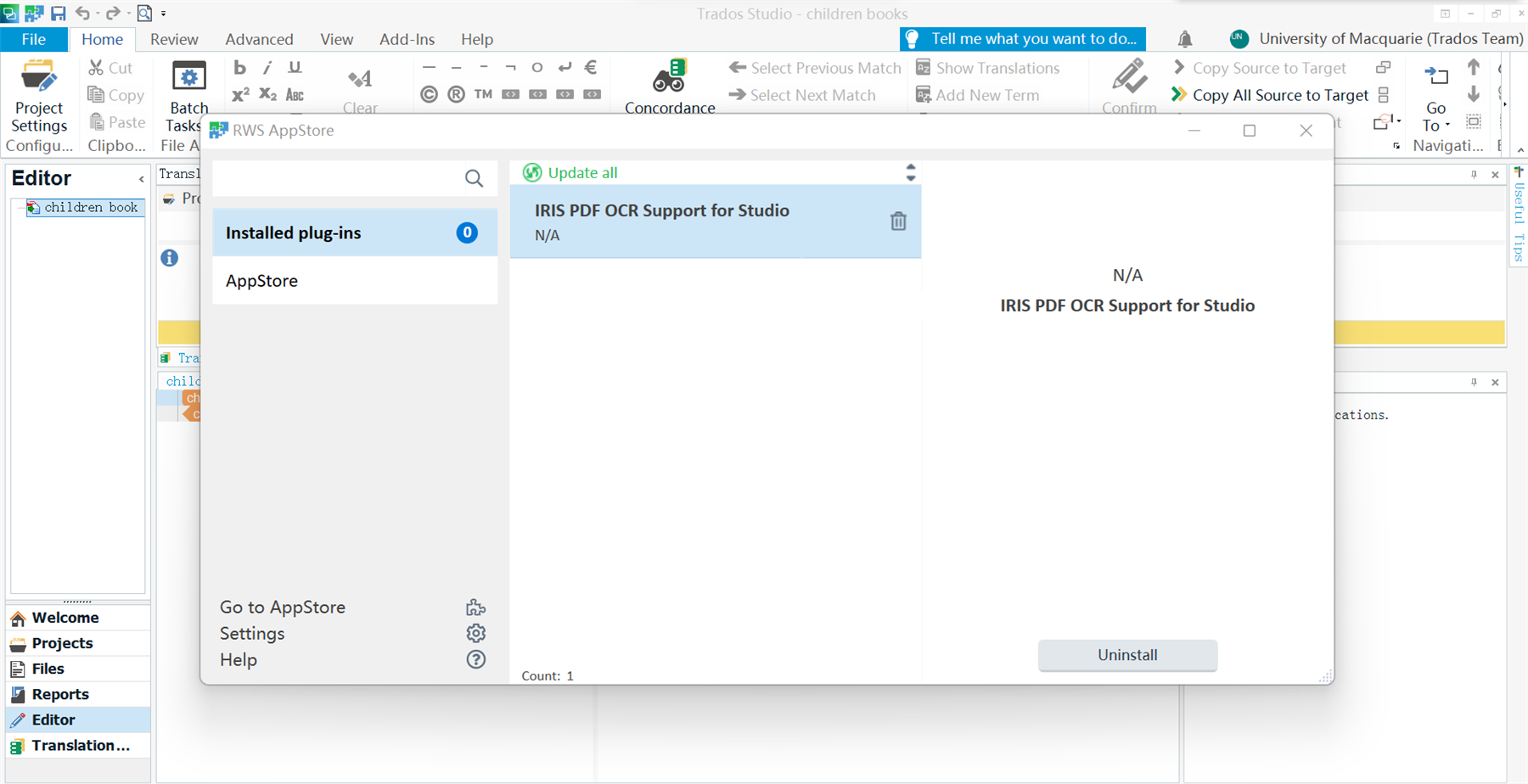Click Add New Term
1528x784 pixels.
(977, 95)
